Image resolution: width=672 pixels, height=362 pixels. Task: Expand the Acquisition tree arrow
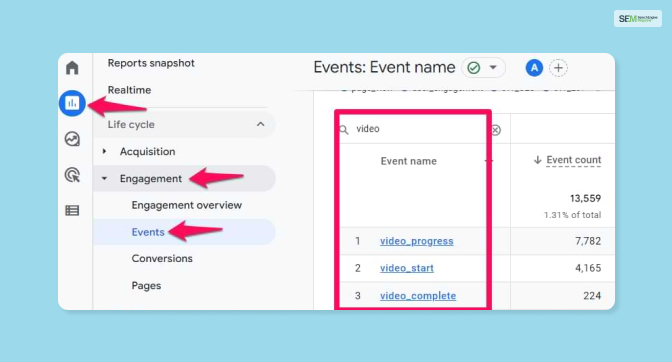pos(104,151)
